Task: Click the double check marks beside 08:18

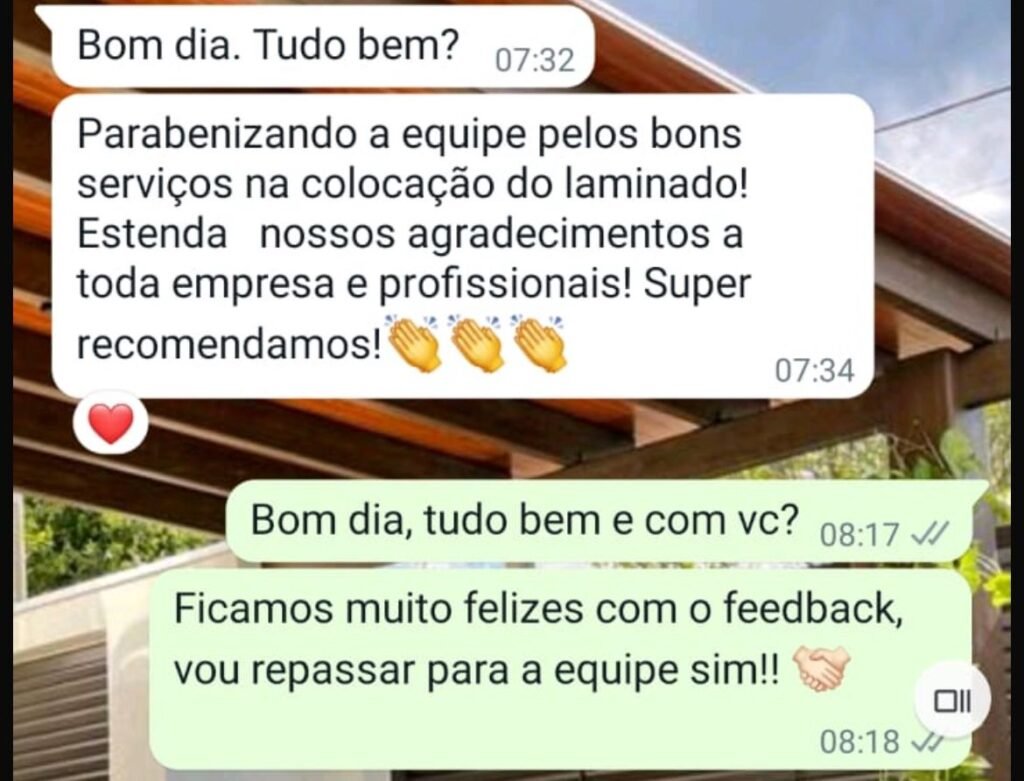Action: tap(926, 743)
